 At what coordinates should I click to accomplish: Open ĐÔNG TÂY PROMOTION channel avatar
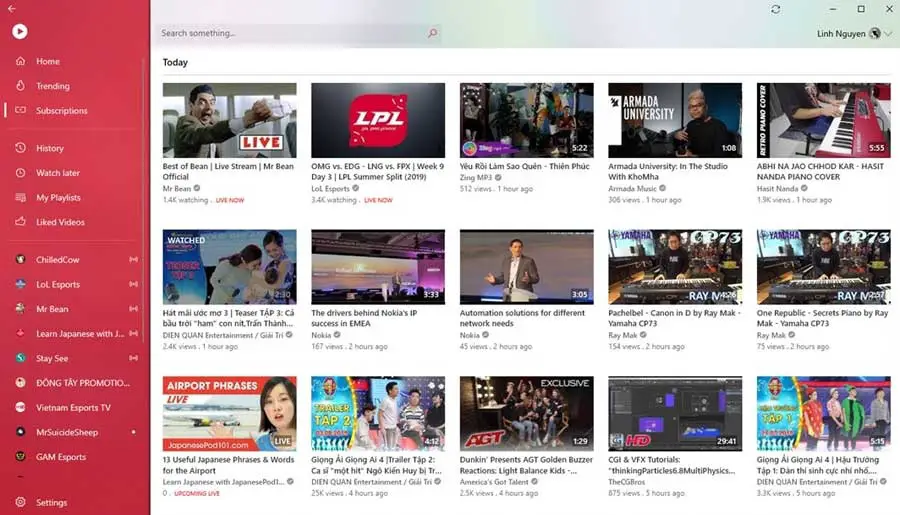tap(20, 382)
